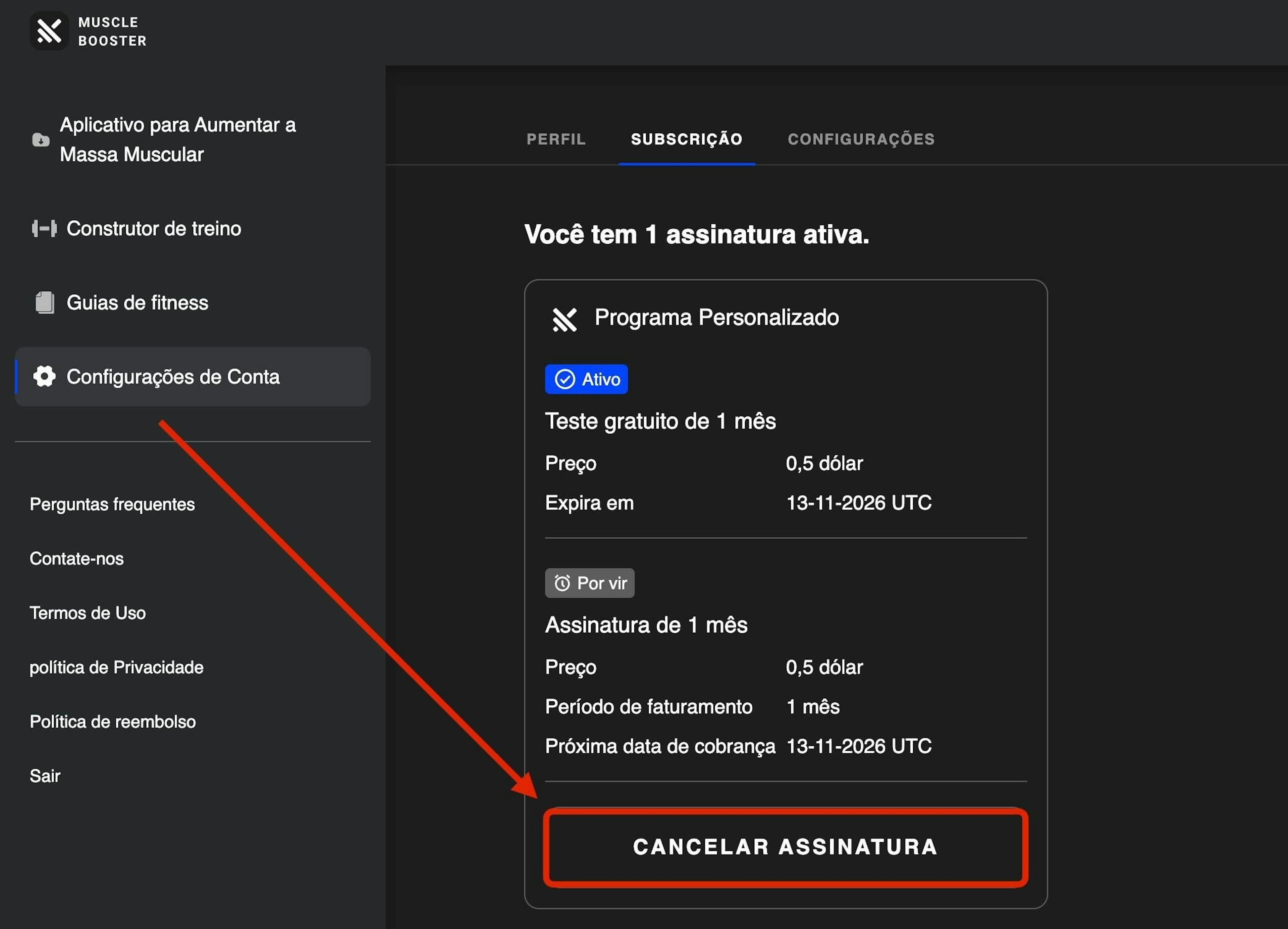Click the dumbbell icon for Construtor de treino
The image size is (1288, 929).
coord(44,229)
